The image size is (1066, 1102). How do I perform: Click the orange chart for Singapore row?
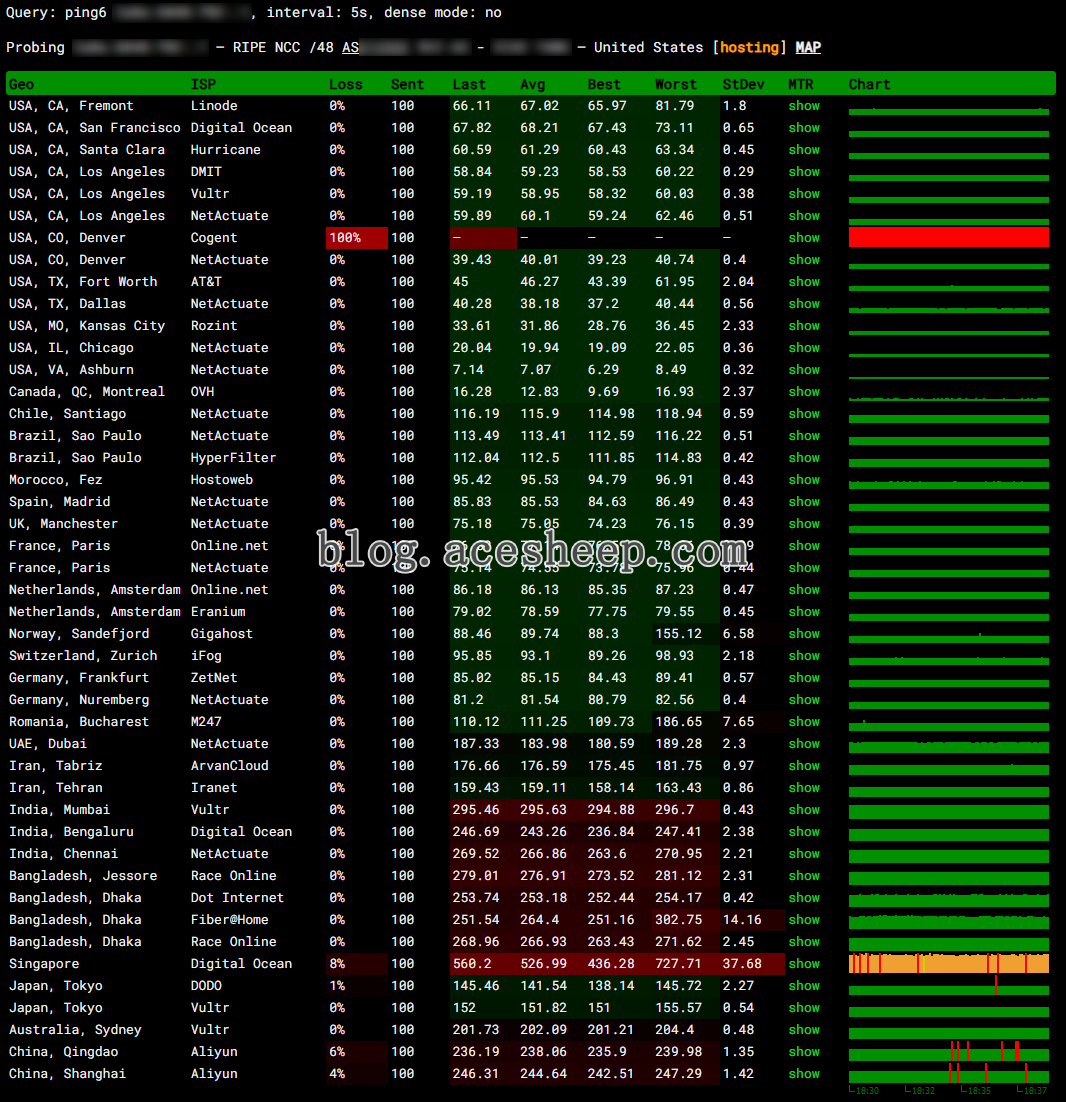[948, 964]
